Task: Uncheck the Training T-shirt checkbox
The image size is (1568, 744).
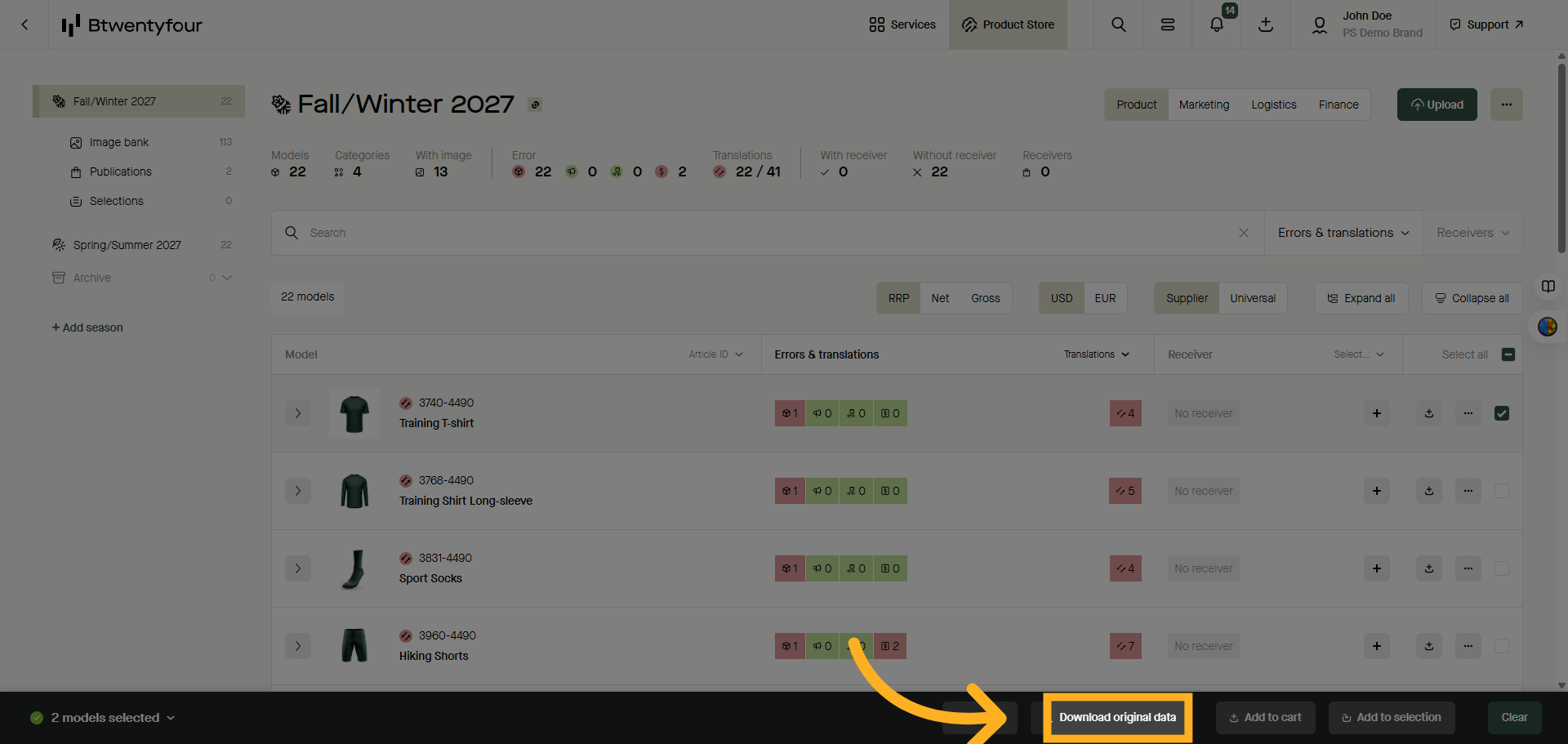Action: pyautogui.click(x=1501, y=413)
